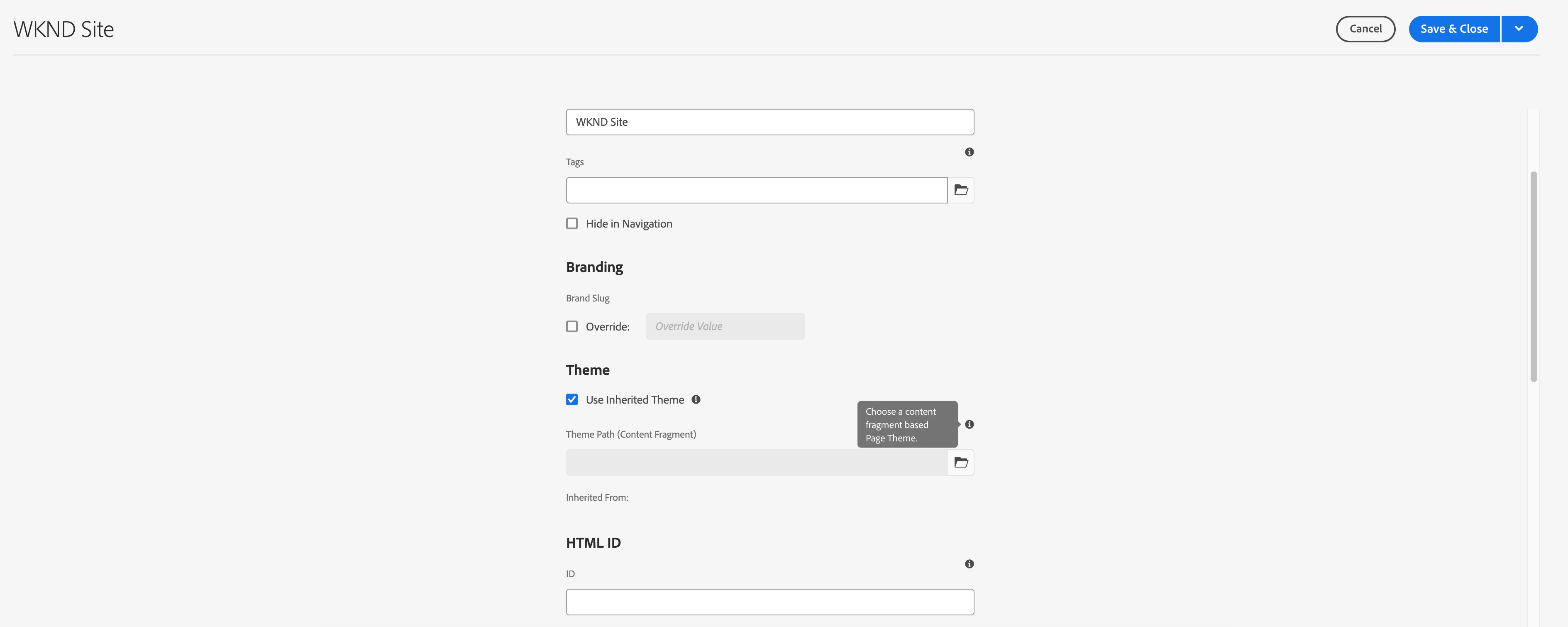Click info icon above Tags field

tap(969, 152)
